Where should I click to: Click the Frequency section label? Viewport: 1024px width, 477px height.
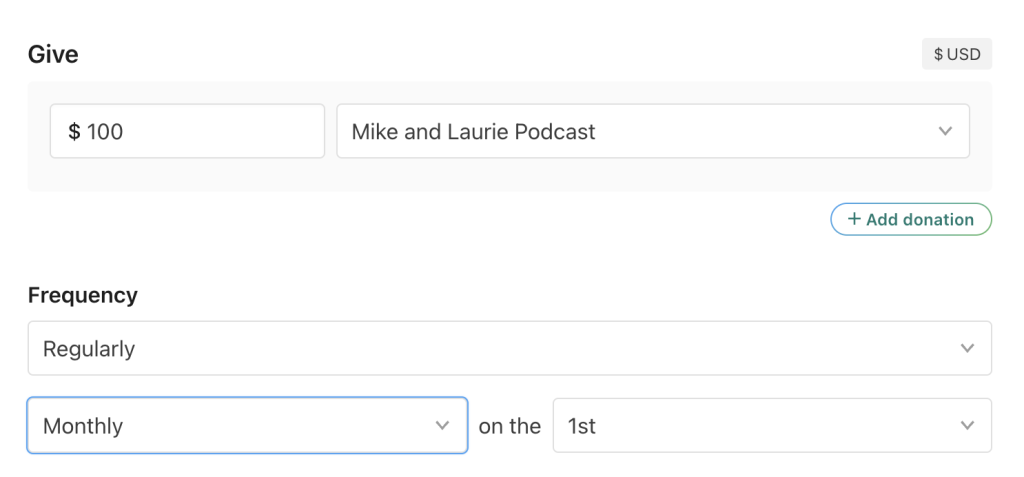tap(83, 295)
